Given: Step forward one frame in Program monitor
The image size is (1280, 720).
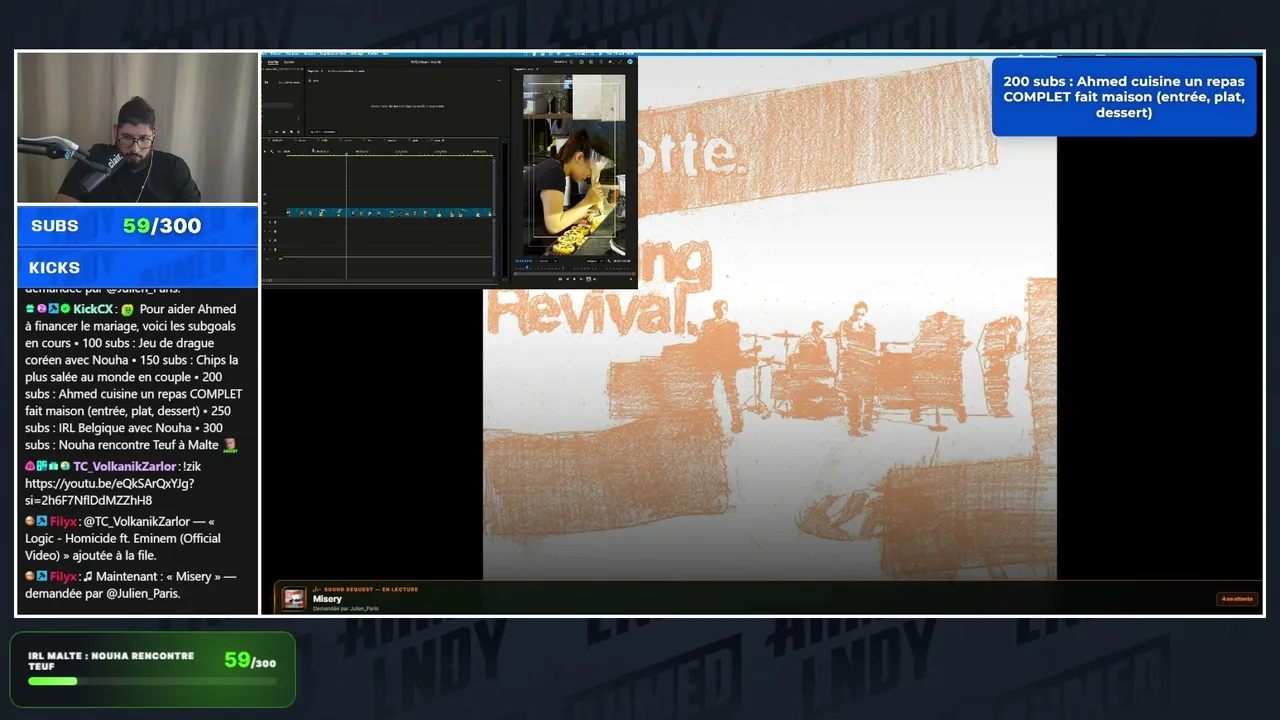Looking at the screenshot, I should (583, 279).
